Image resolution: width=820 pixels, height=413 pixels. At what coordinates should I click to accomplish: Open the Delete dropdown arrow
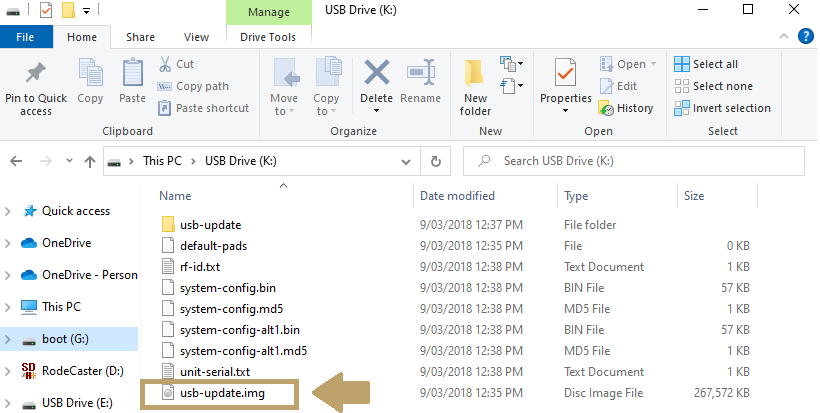[377, 111]
